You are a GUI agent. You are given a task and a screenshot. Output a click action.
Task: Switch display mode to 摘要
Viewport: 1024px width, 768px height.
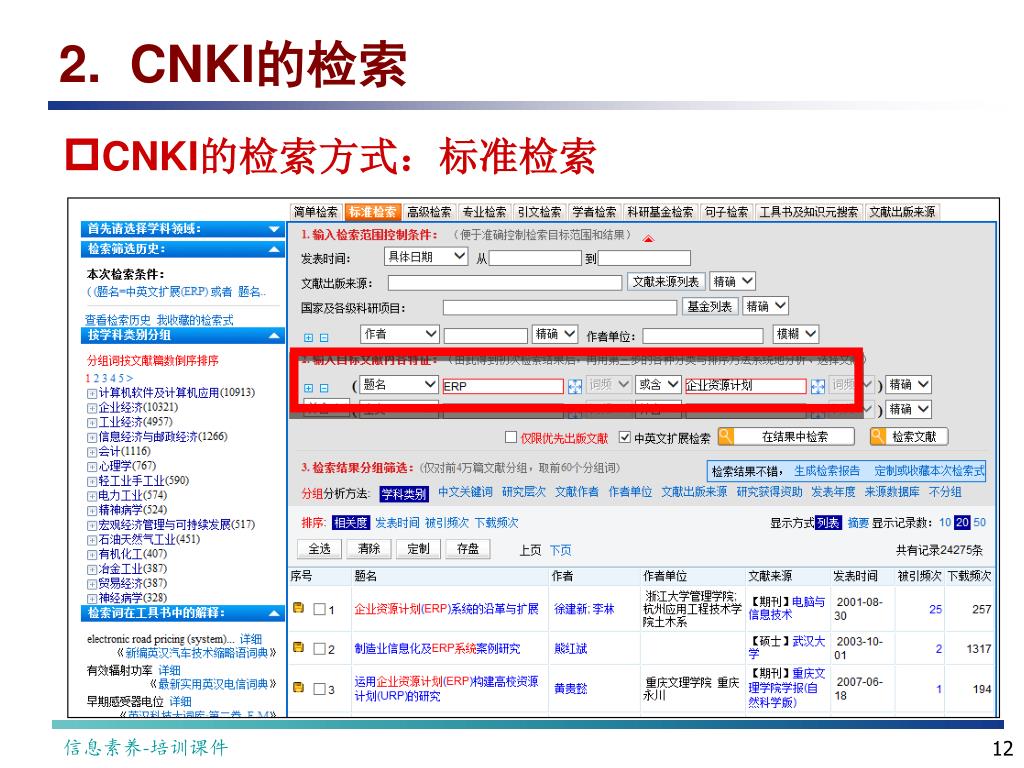coord(858,523)
